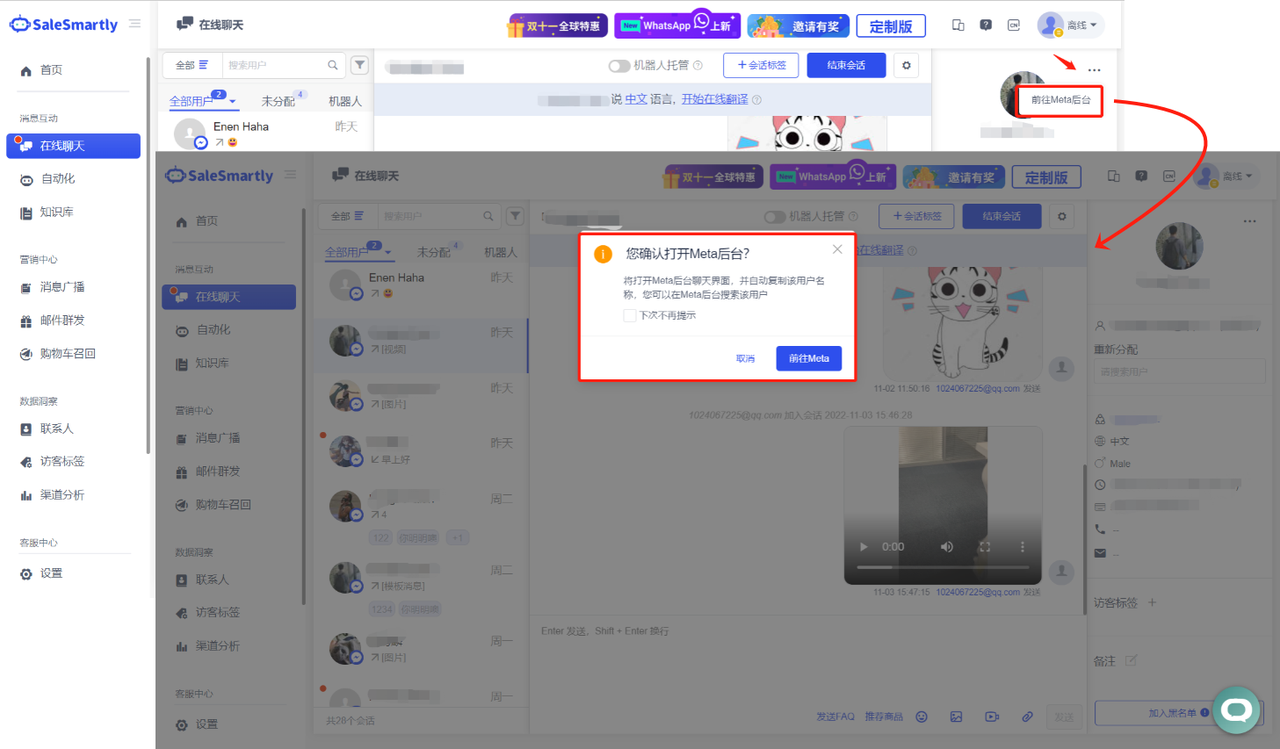Click the send image icon in the composer
Viewport: 1280px width, 749px height.
pos(957,716)
